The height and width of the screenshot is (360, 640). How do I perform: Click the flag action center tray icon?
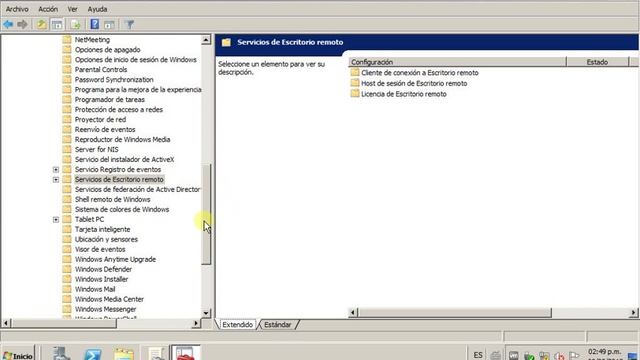click(x=574, y=356)
